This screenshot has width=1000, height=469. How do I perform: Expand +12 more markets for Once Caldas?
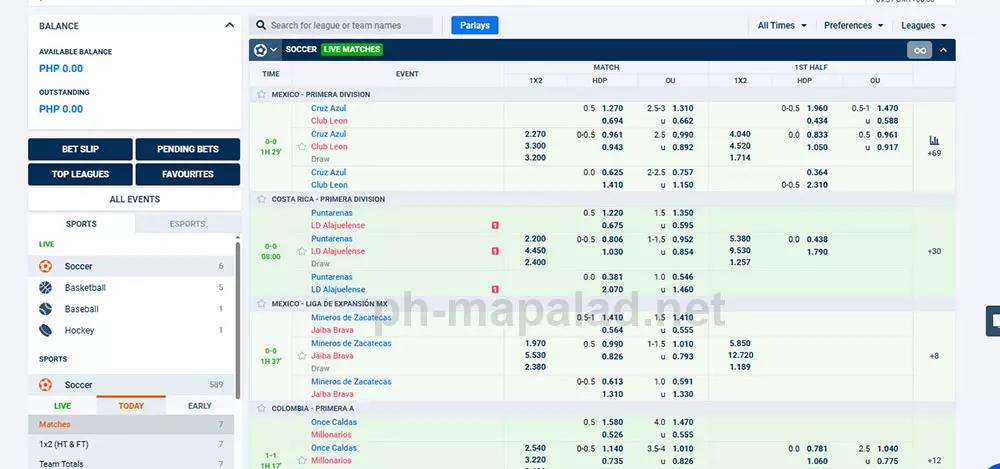pyautogui.click(x=934, y=461)
